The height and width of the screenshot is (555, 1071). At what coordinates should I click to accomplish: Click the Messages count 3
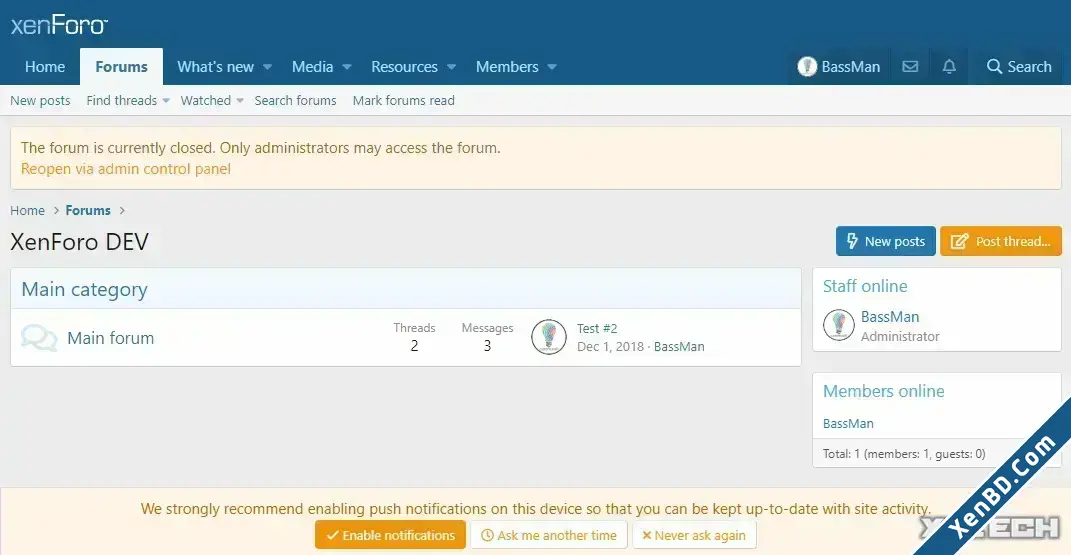487,346
